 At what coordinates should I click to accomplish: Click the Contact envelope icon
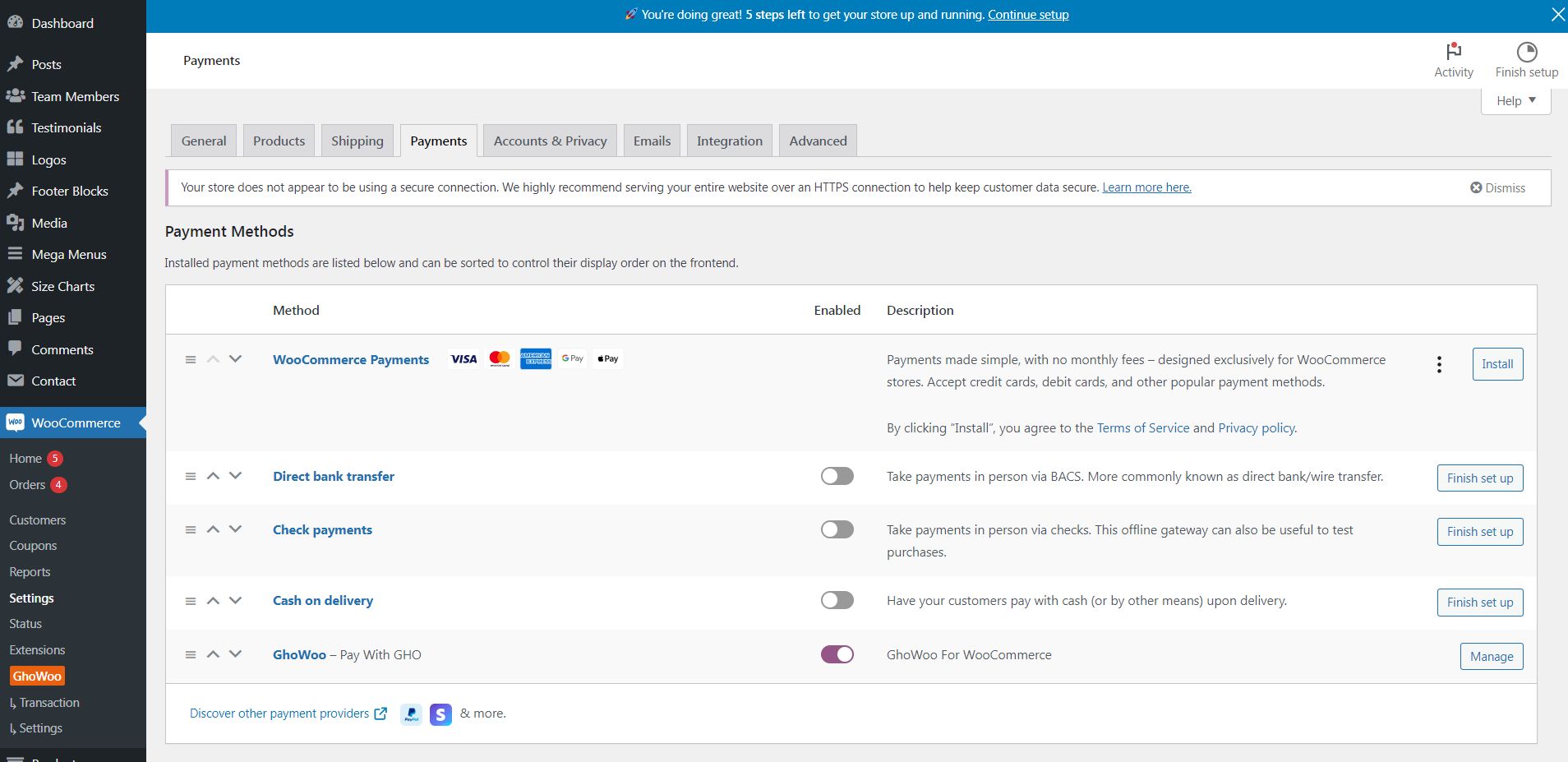click(15, 381)
